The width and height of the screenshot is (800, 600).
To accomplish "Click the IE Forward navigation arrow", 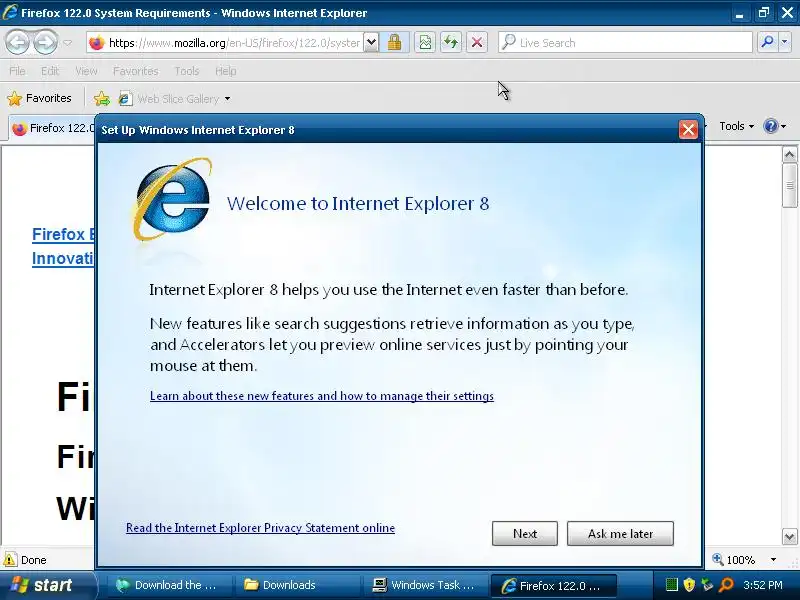I will [45, 42].
